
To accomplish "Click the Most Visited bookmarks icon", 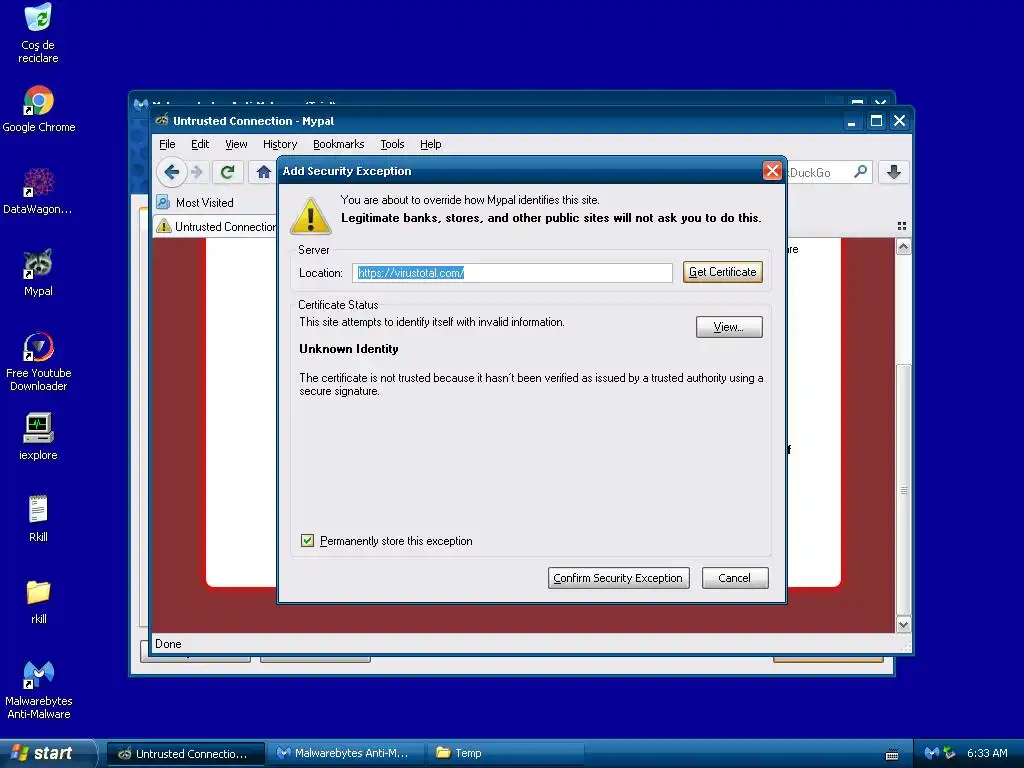I will pyautogui.click(x=163, y=202).
